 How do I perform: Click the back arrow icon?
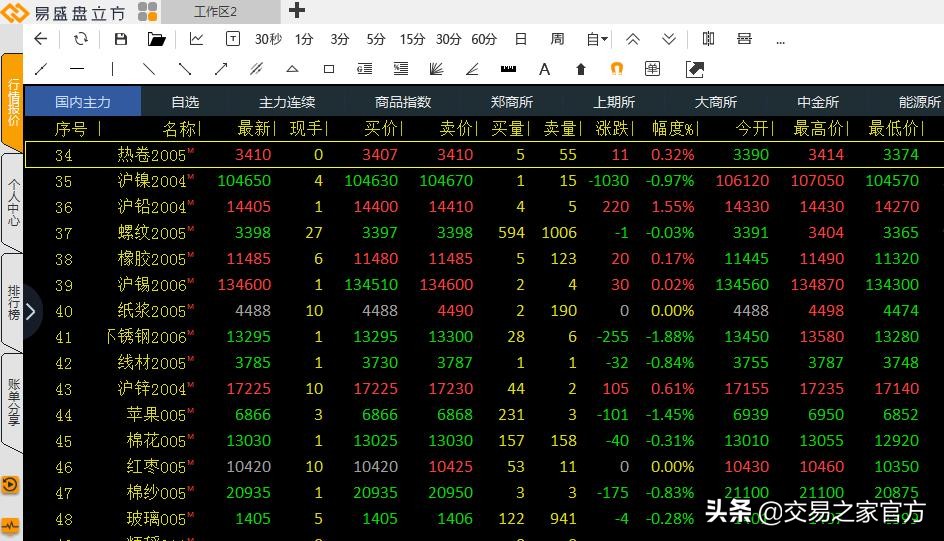[40, 39]
